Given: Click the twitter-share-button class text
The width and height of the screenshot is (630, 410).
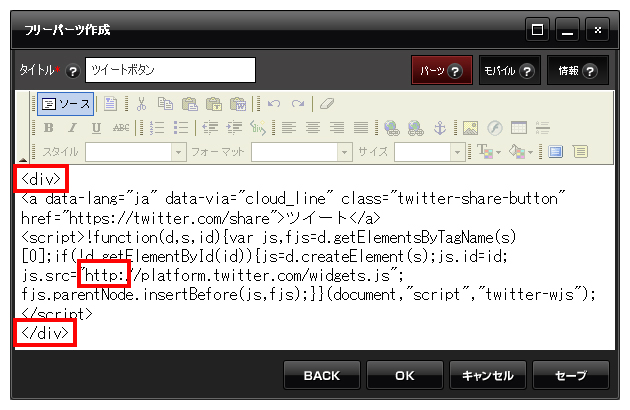Looking at the screenshot, I should (x=477, y=199).
